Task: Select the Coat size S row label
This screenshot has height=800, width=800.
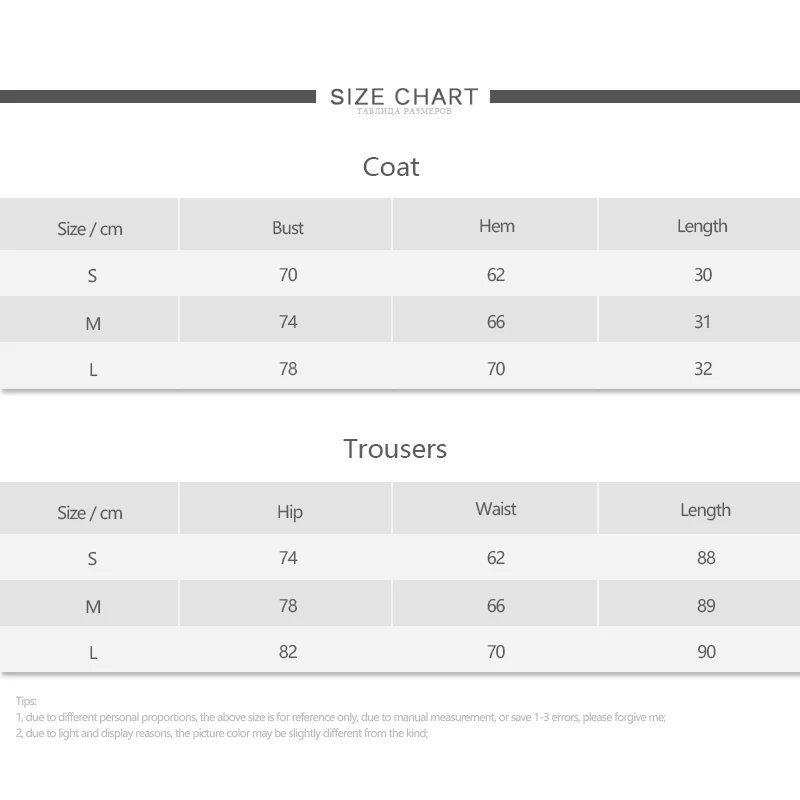Action: pyautogui.click(x=92, y=276)
